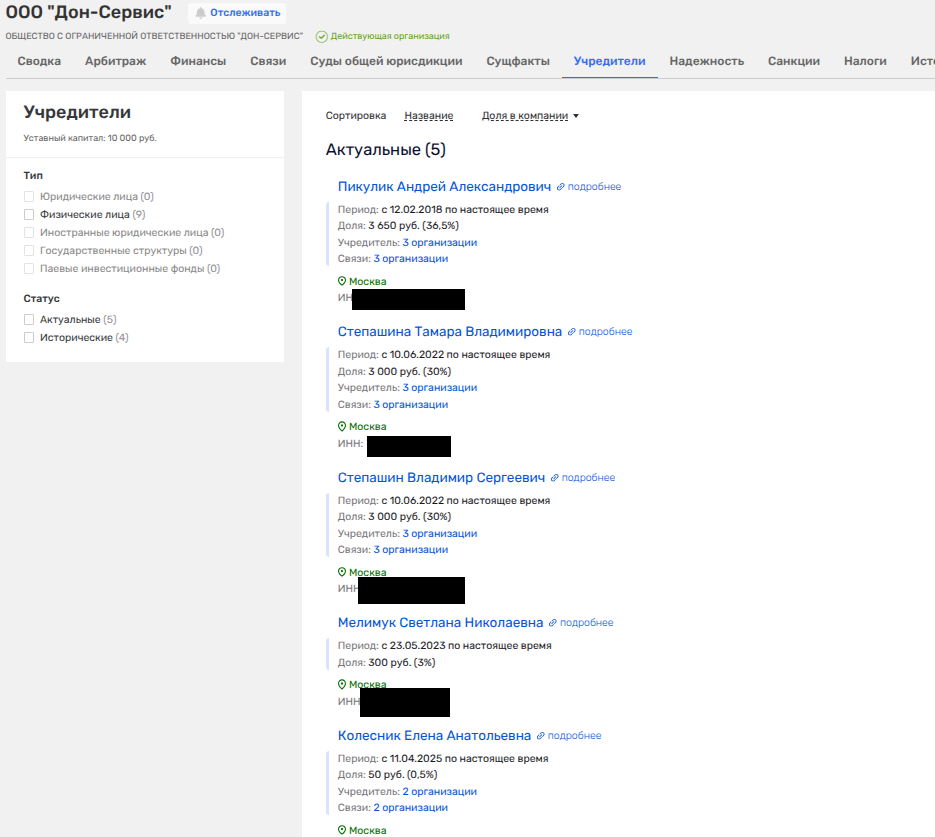Click the Москва location pin under Пикулик
The image size is (935, 837).
(342, 282)
